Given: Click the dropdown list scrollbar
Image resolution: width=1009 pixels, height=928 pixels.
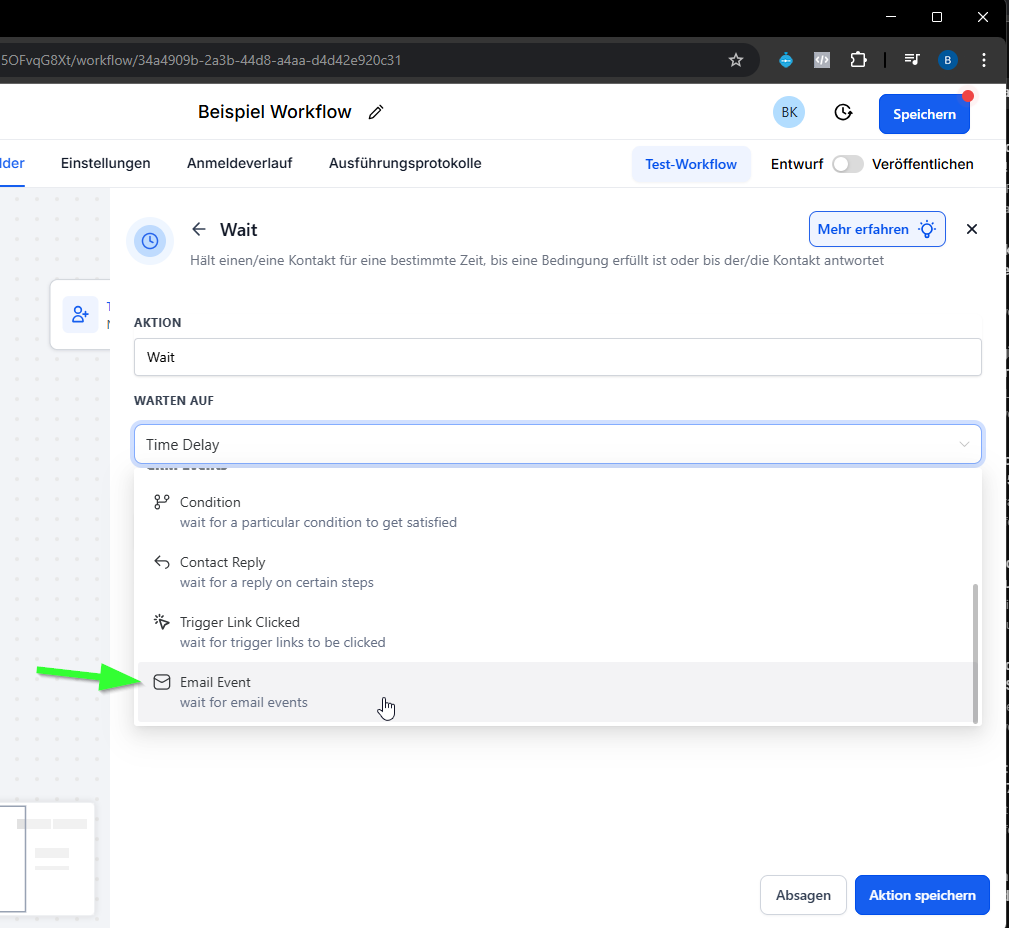Looking at the screenshot, I should click(x=975, y=653).
